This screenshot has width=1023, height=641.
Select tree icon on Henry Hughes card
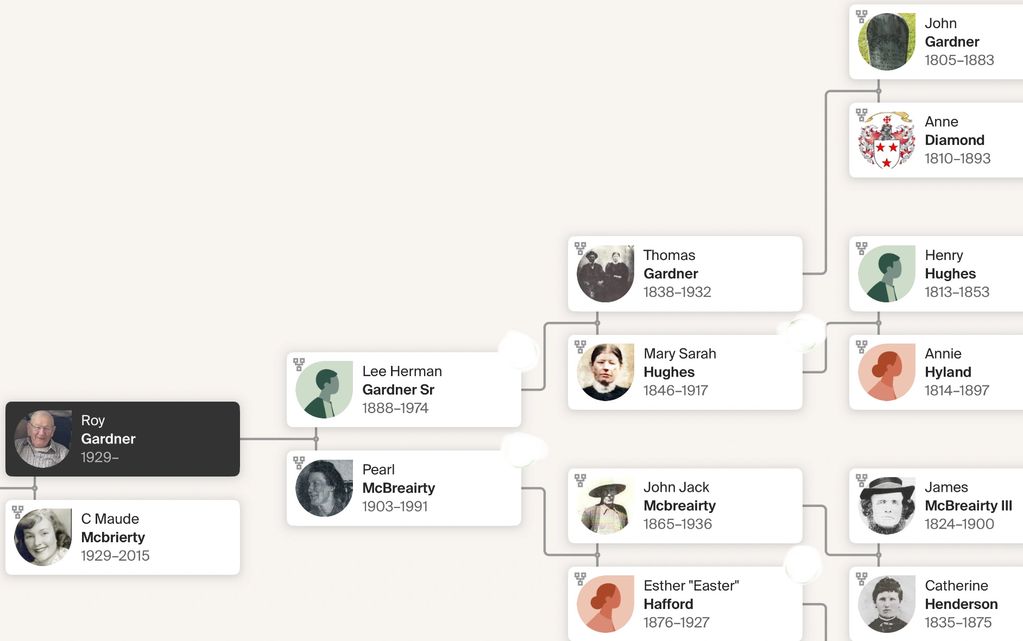pos(861,248)
